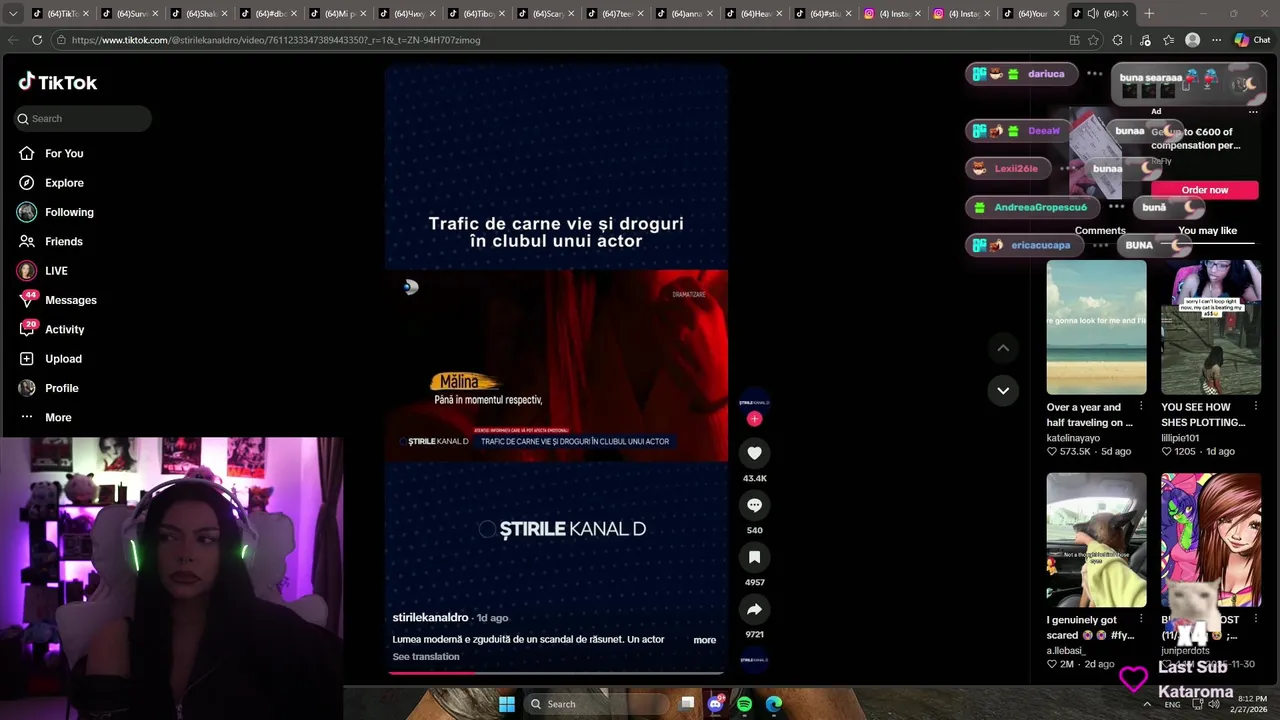Open the I genuinely got scared thumbnail

(1096, 540)
